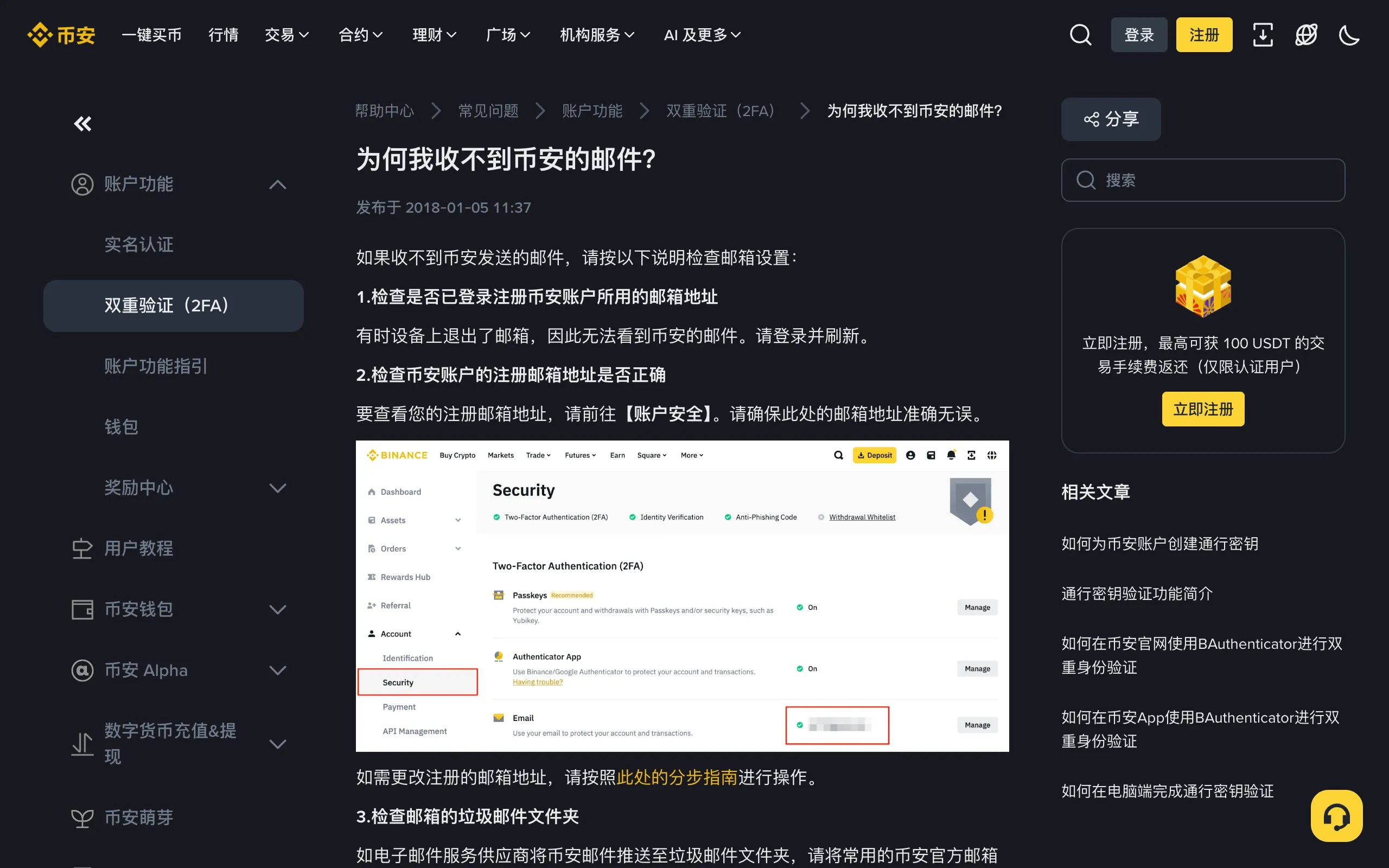Click the 立即注册 promo button
Screen dimensions: 1389x868
(x=1203, y=409)
